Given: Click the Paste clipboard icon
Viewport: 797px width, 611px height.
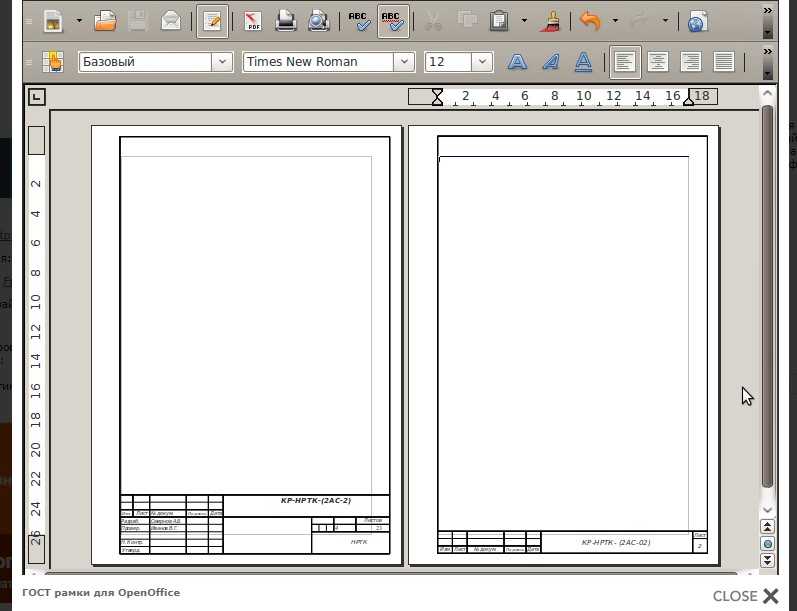Looking at the screenshot, I should click(500, 21).
